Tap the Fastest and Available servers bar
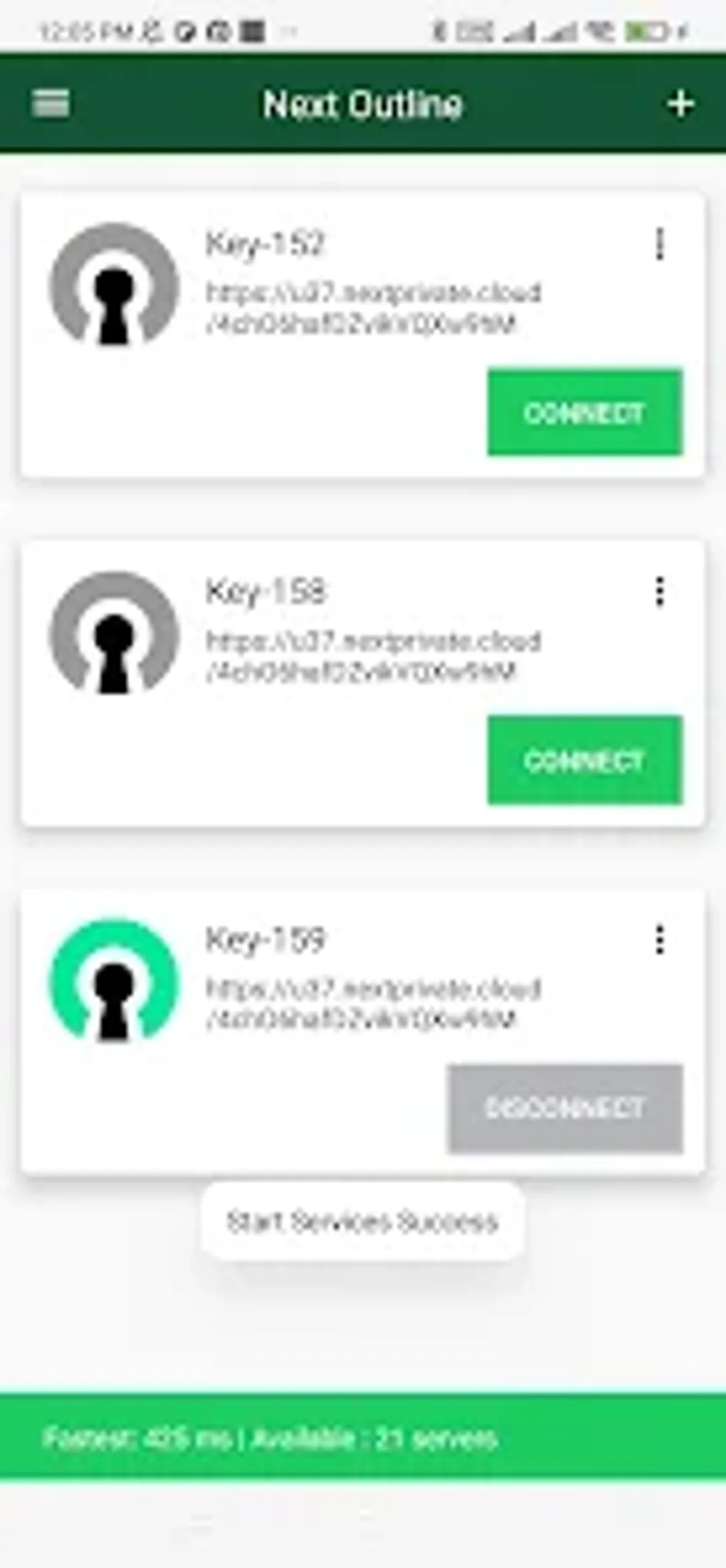Screen dimensions: 726x1568 pyautogui.click(x=363, y=1438)
